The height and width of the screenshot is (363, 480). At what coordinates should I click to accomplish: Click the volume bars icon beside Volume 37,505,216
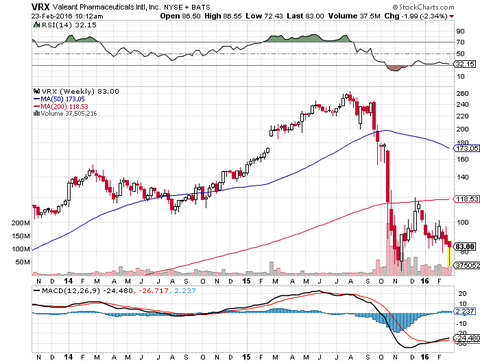36,114
